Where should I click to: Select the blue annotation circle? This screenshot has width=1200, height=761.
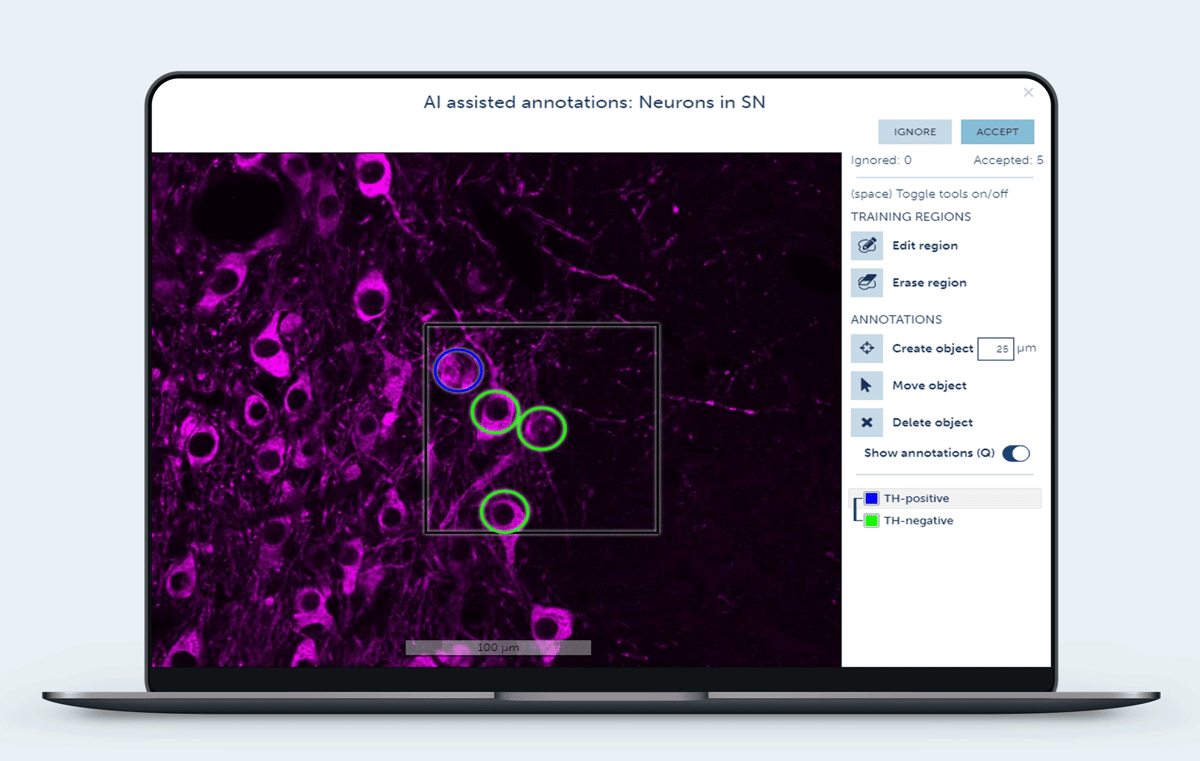(x=459, y=371)
